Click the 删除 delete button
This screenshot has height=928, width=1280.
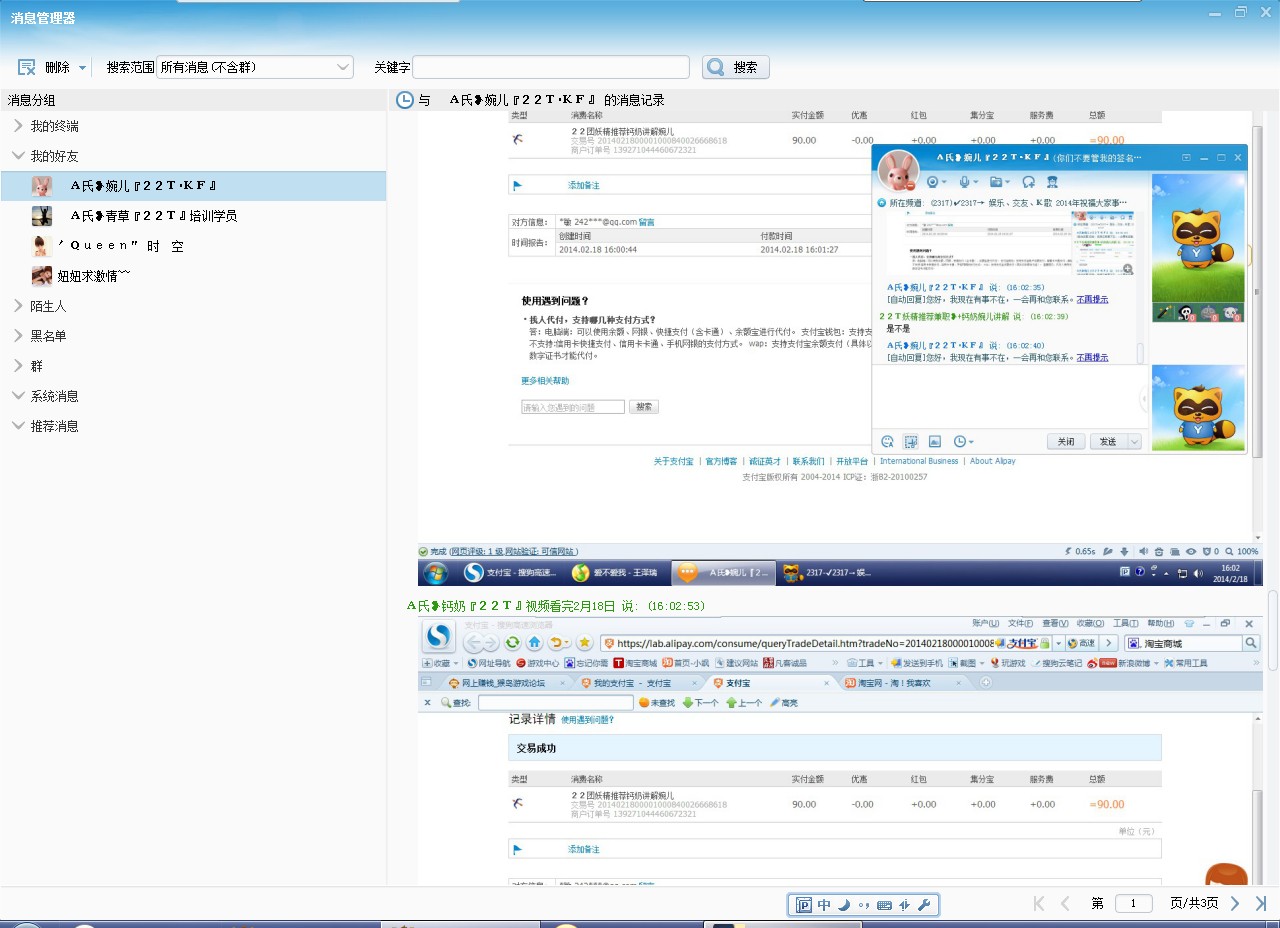(x=44, y=67)
